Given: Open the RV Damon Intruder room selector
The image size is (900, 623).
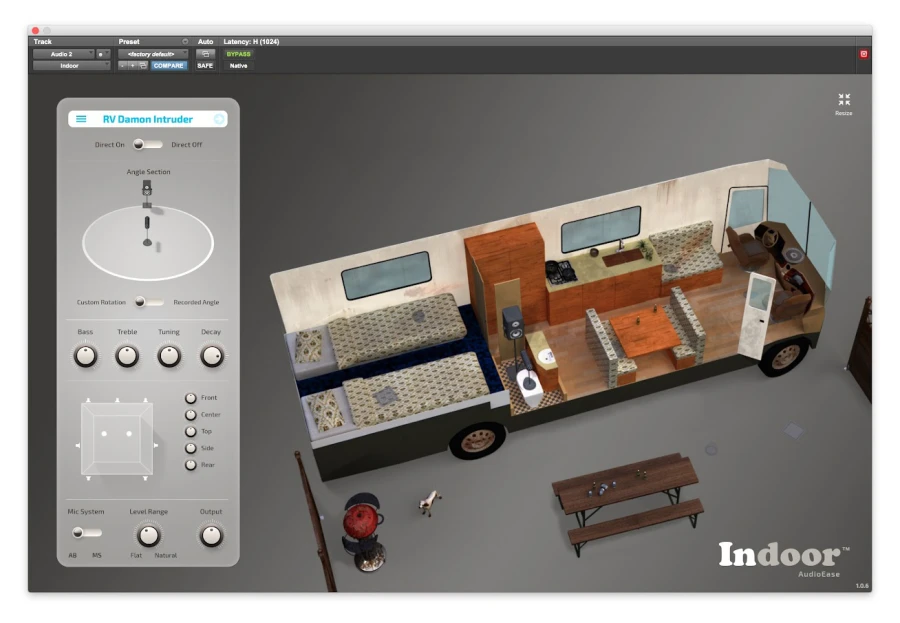Looking at the screenshot, I should [148, 119].
